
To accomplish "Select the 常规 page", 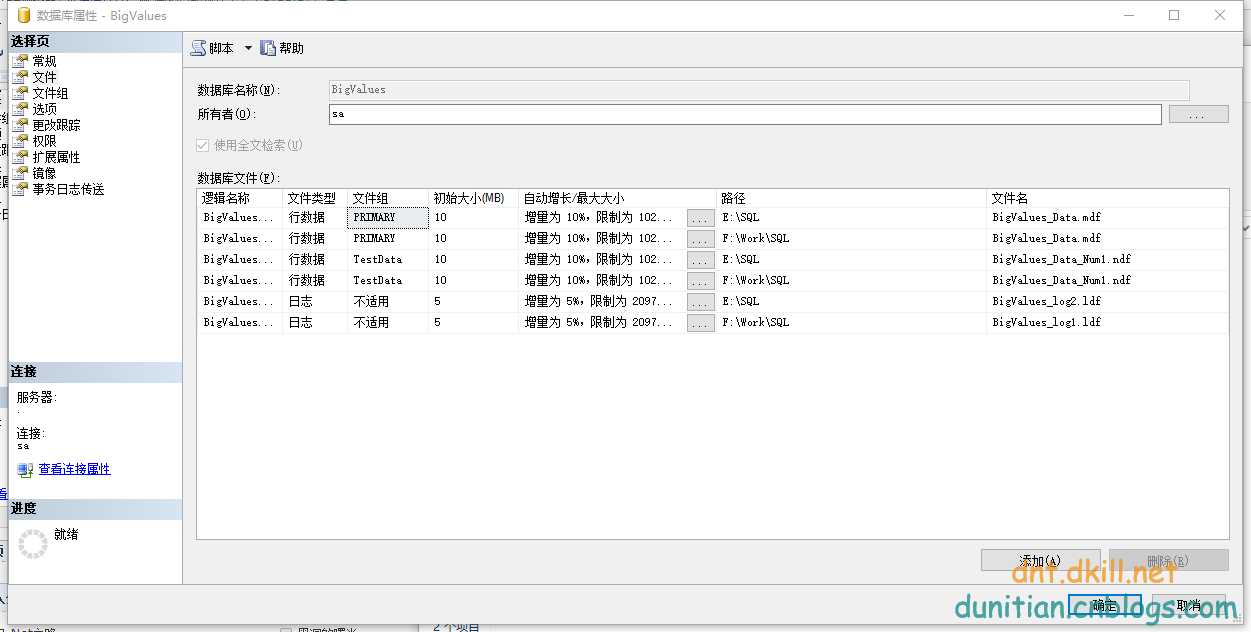I will pyautogui.click(x=44, y=61).
